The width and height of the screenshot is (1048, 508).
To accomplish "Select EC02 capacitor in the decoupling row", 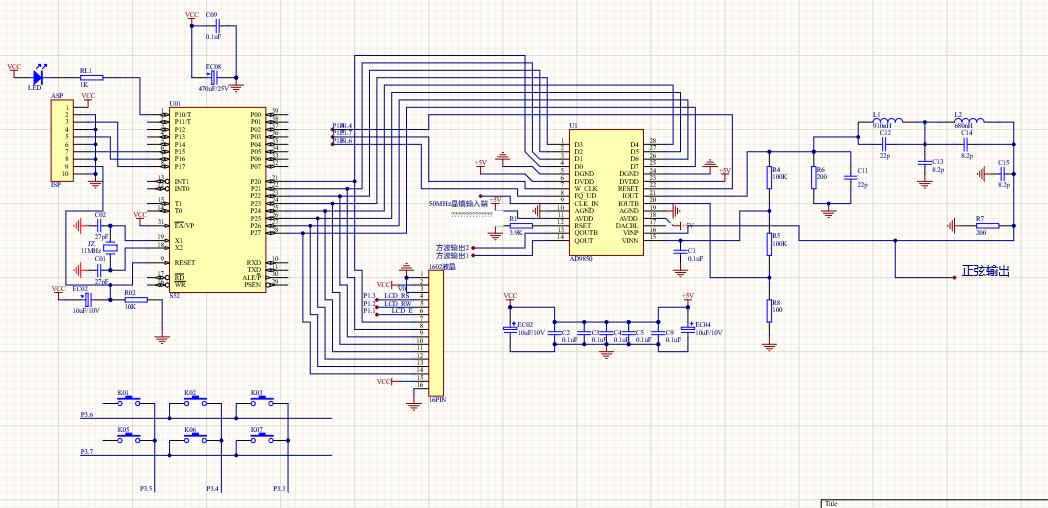I will tap(511, 329).
